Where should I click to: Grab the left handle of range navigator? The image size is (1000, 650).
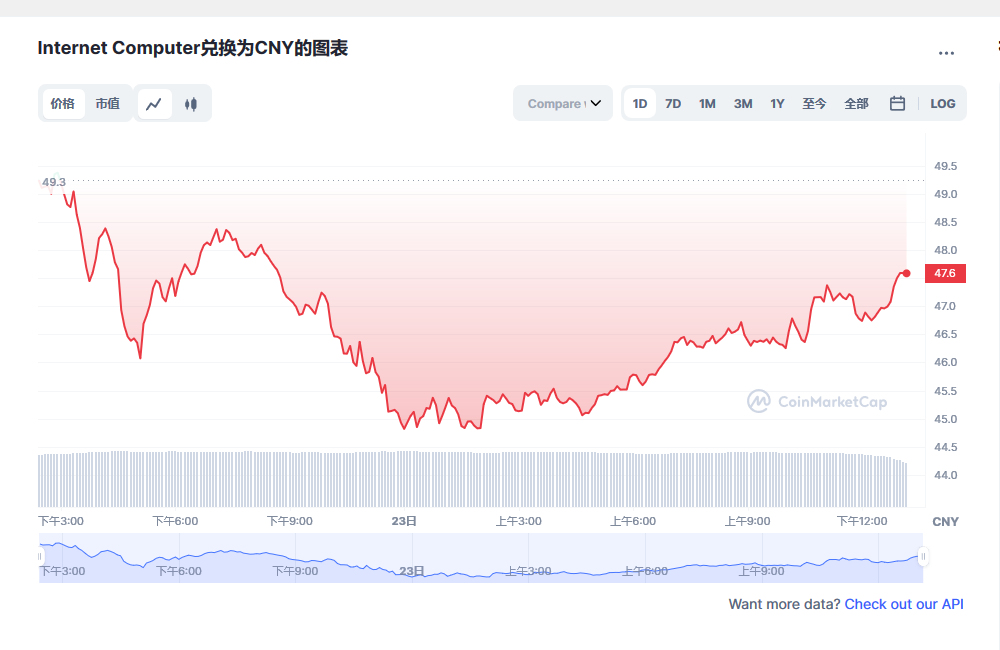pos(40,557)
